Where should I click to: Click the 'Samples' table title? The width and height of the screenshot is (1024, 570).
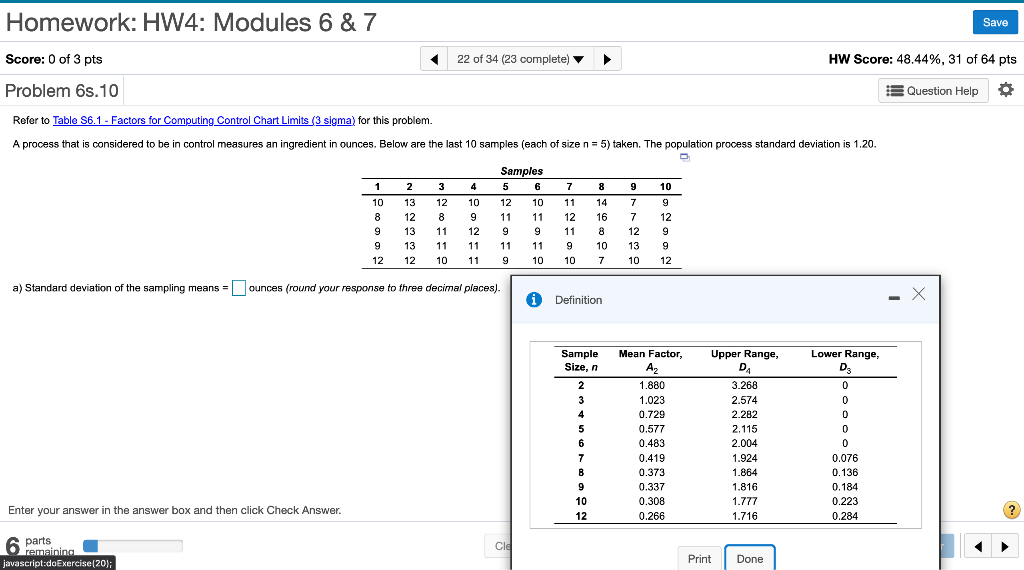pos(522,171)
